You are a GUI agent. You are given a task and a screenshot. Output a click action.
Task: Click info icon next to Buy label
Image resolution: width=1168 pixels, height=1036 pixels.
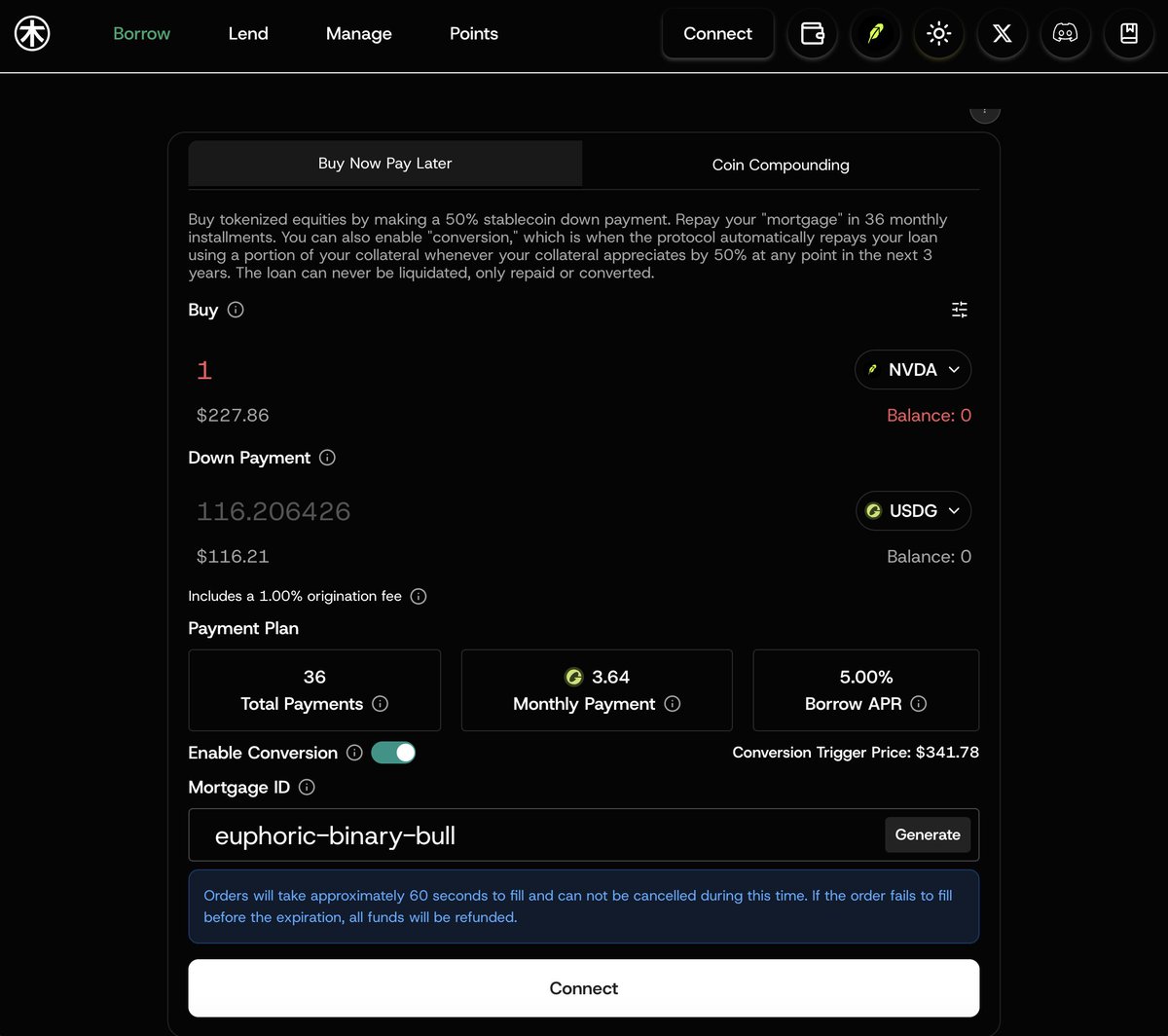coord(236,310)
